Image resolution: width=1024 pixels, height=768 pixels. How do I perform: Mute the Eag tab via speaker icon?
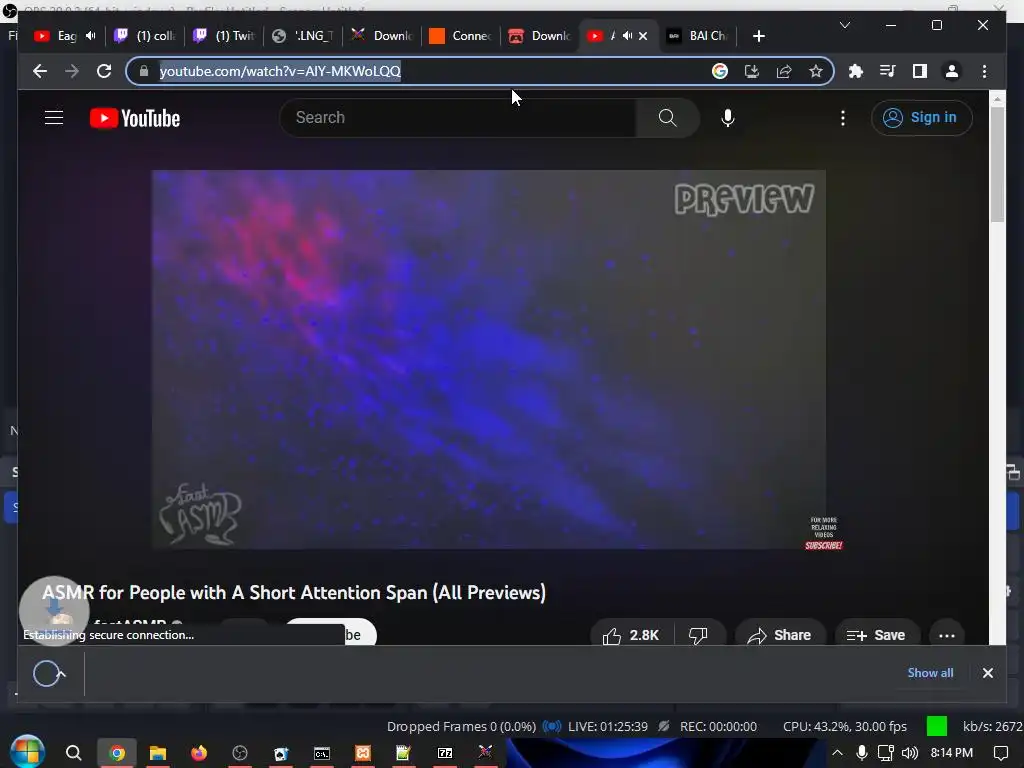click(x=91, y=36)
